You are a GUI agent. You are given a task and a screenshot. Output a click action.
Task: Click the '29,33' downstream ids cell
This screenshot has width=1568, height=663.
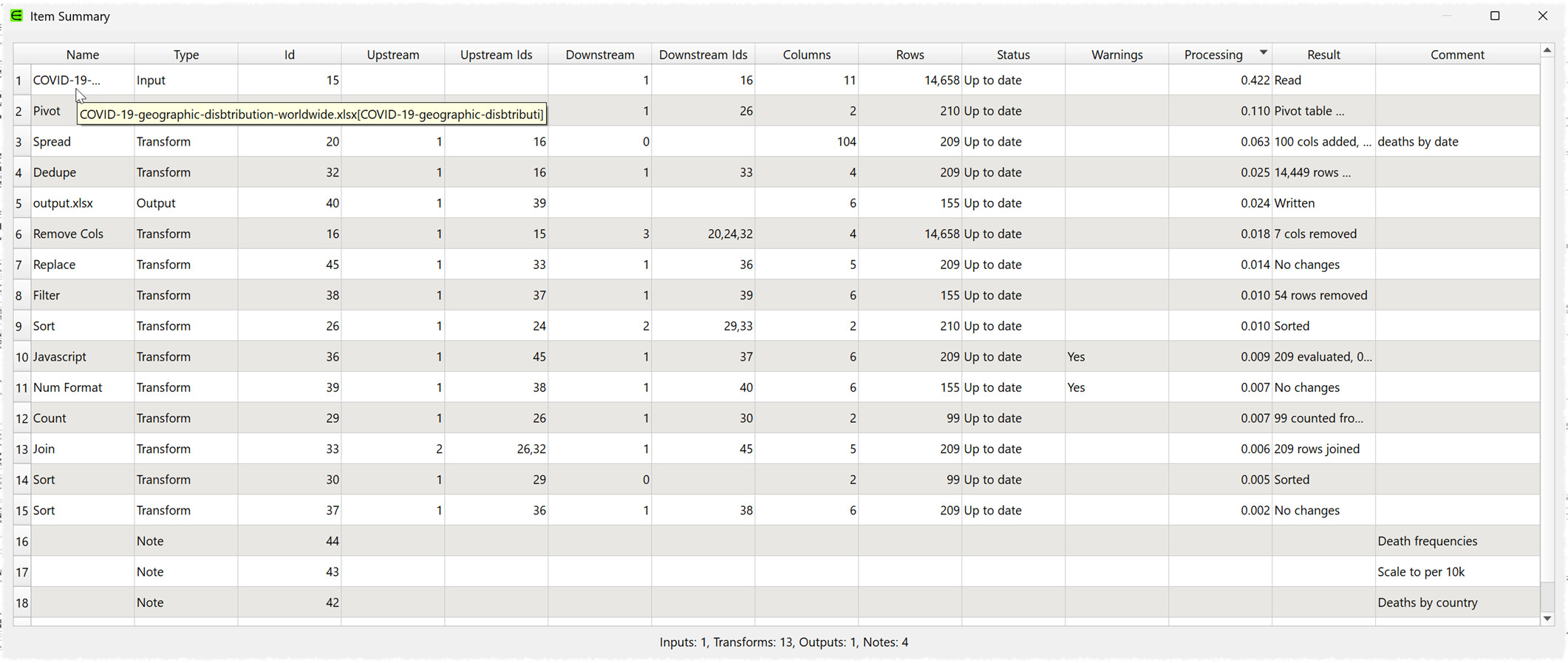coord(703,326)
